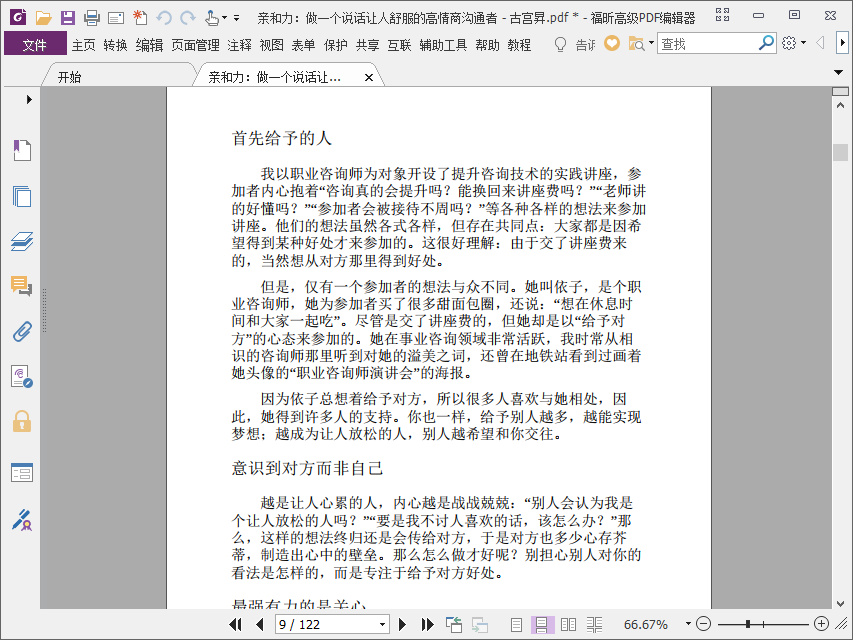Viewport: 853px width, 640px height.
Task: Open the Page Thumbnails panel
Action: 22,196
